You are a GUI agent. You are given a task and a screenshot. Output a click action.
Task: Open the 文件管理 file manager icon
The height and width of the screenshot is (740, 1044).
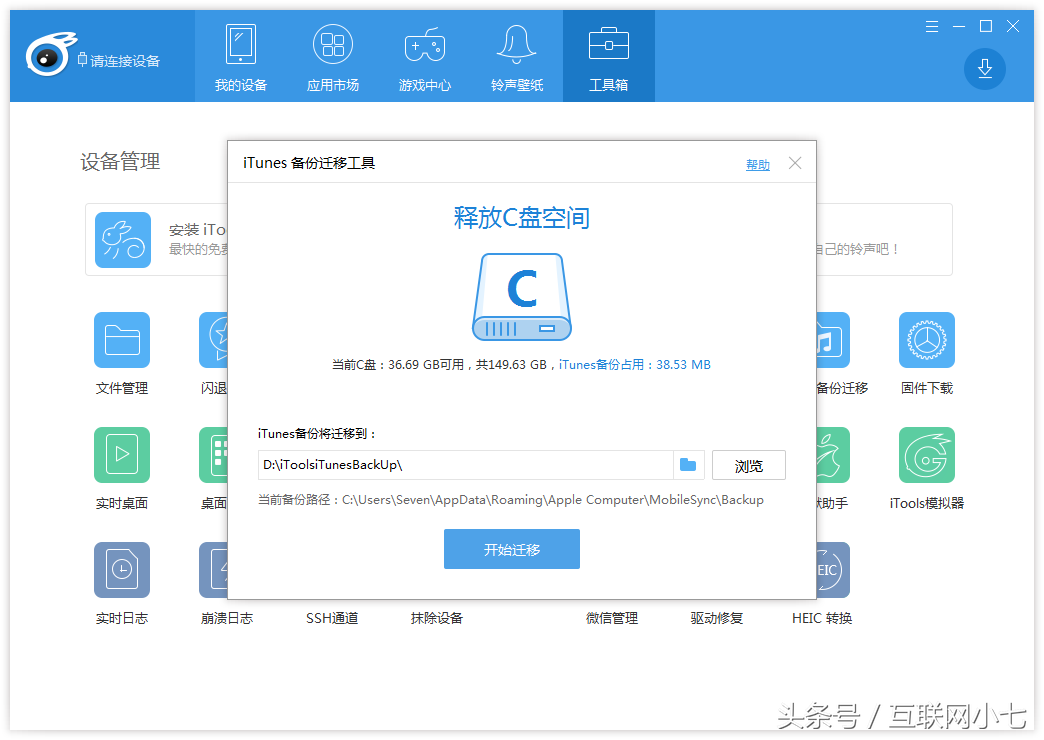[122, 340]
